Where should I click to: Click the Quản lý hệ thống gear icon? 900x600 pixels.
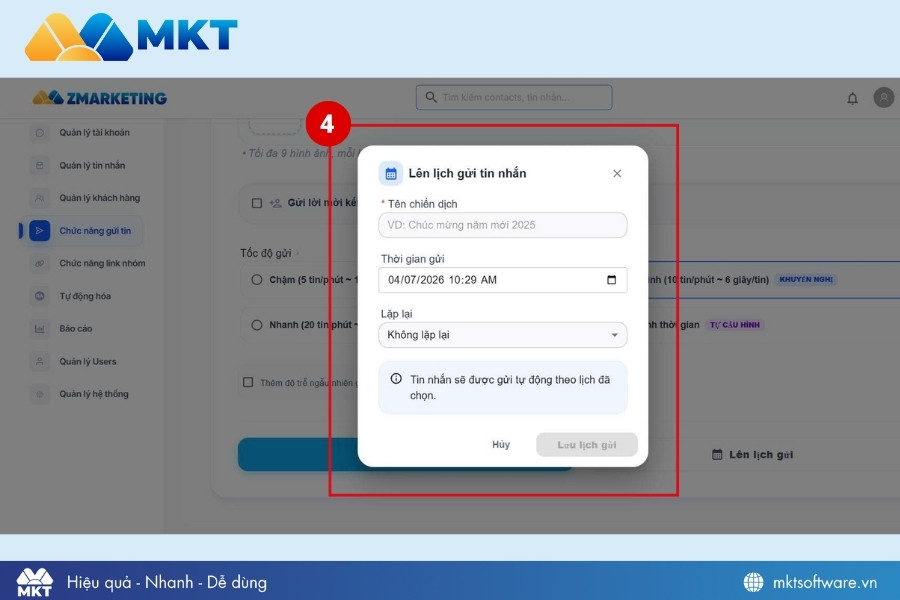[x=40, y=394]
